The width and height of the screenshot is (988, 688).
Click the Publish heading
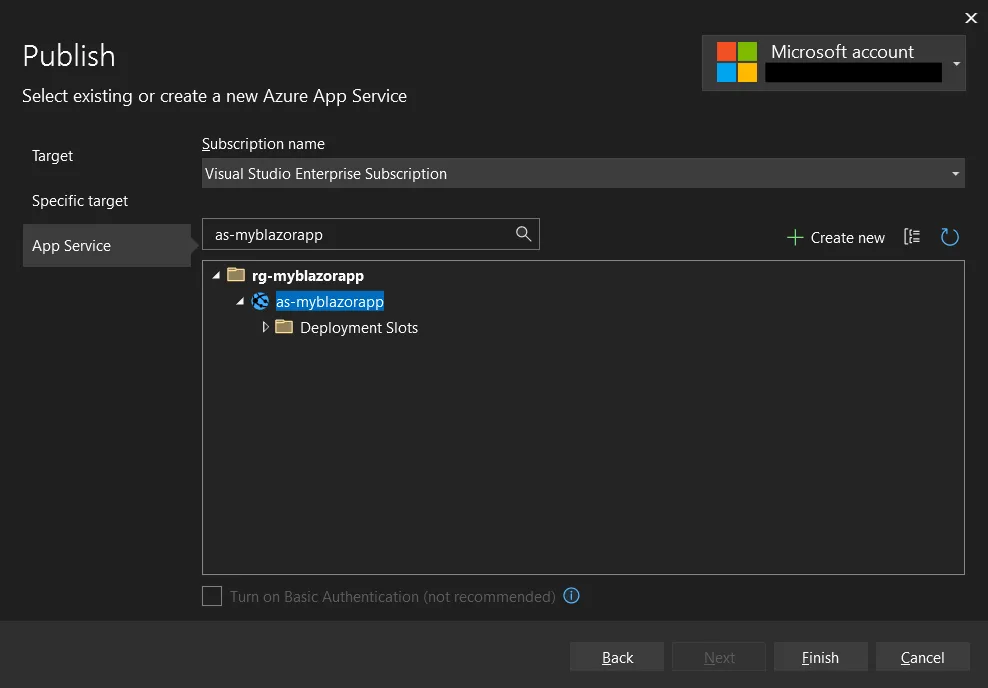tap(69, 56)
